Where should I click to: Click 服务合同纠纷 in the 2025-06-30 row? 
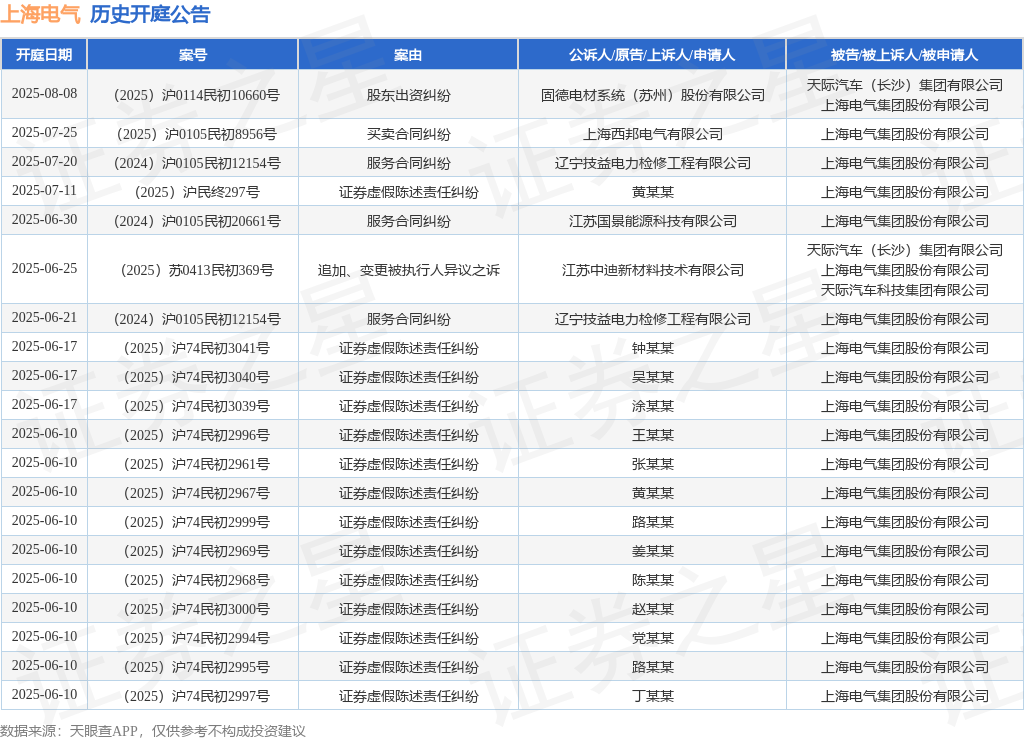point(408,221)
